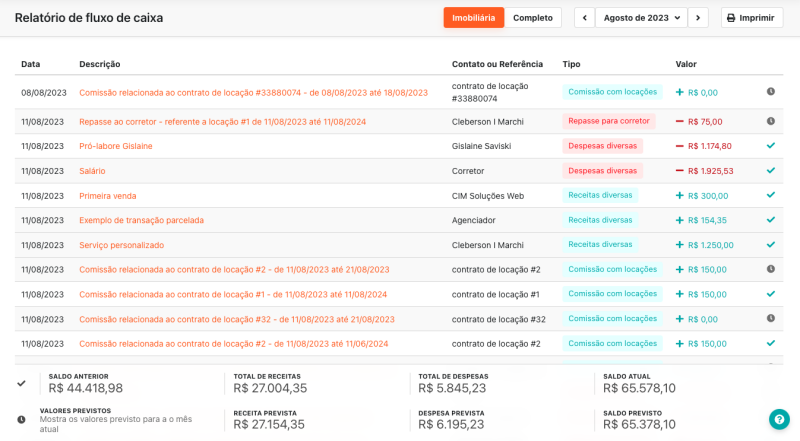Click the teal help question mark icon
800x441 pixels.
pos(779,420)
